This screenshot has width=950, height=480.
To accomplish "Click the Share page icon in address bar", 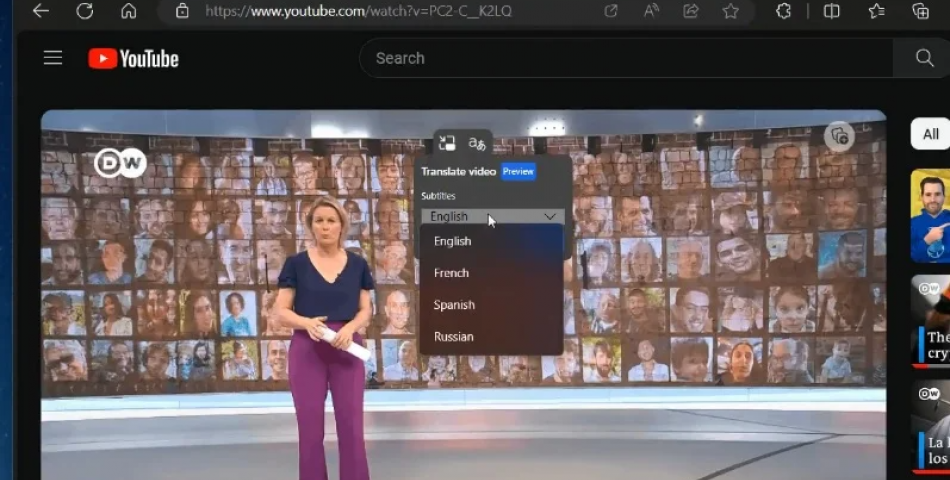I will [691, 10].
